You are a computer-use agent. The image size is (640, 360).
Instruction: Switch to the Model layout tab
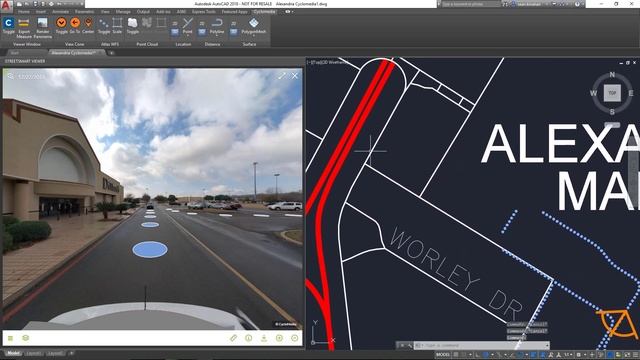coord(13,353)
